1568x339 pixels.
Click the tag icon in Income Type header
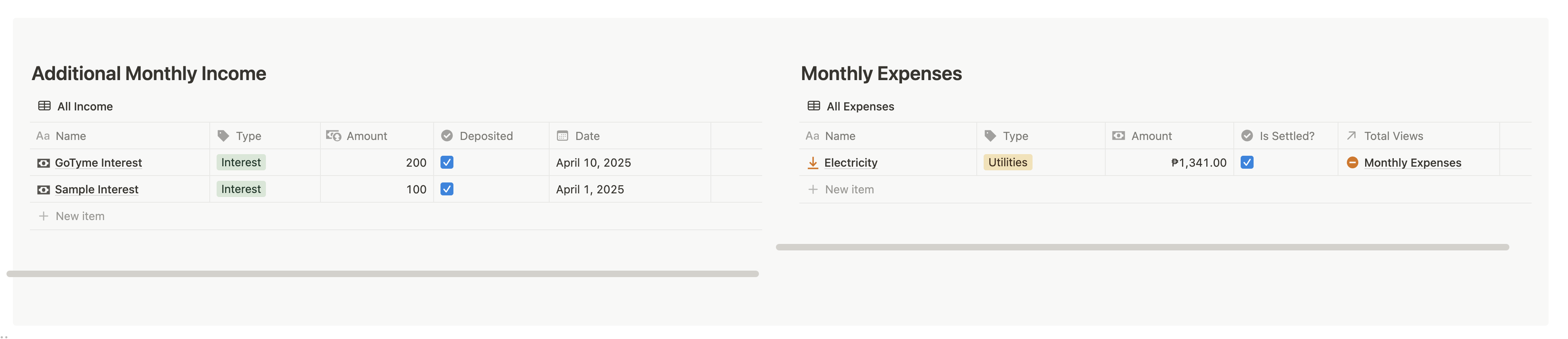point(223,136)
